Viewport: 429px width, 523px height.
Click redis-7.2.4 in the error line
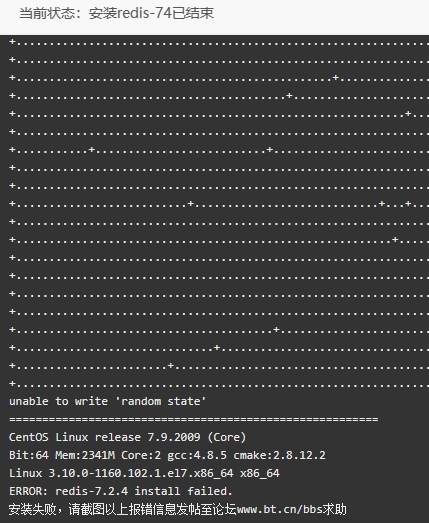[91, 491]
